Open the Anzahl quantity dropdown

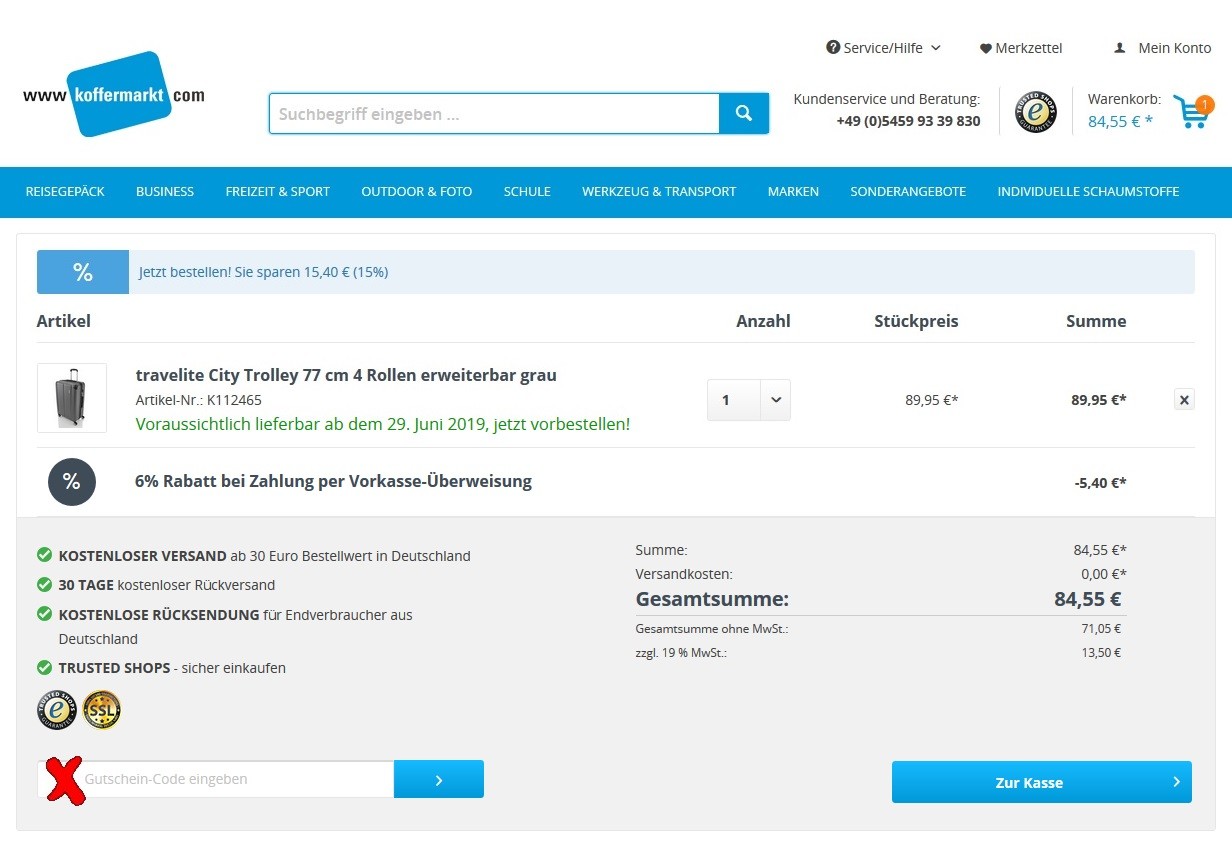[x=749, y=400]
